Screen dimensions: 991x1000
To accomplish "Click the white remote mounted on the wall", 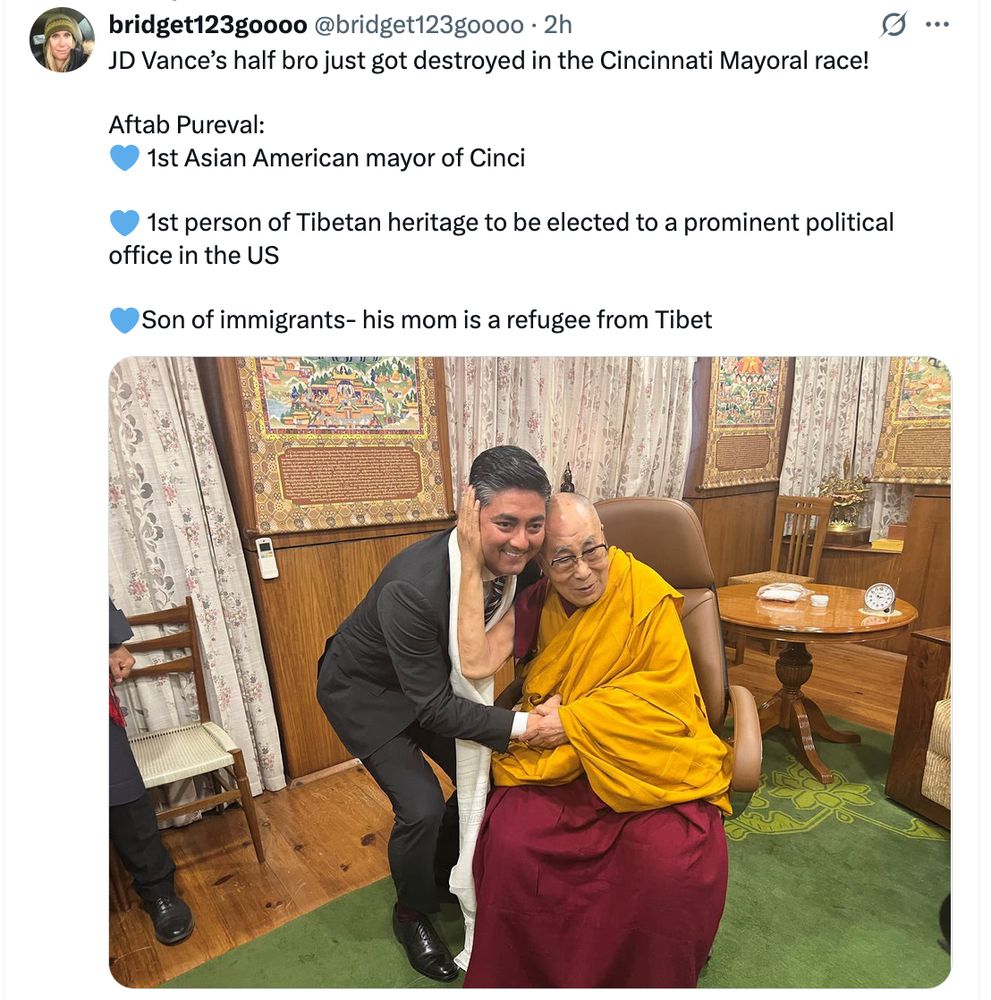I will (267, 559).
